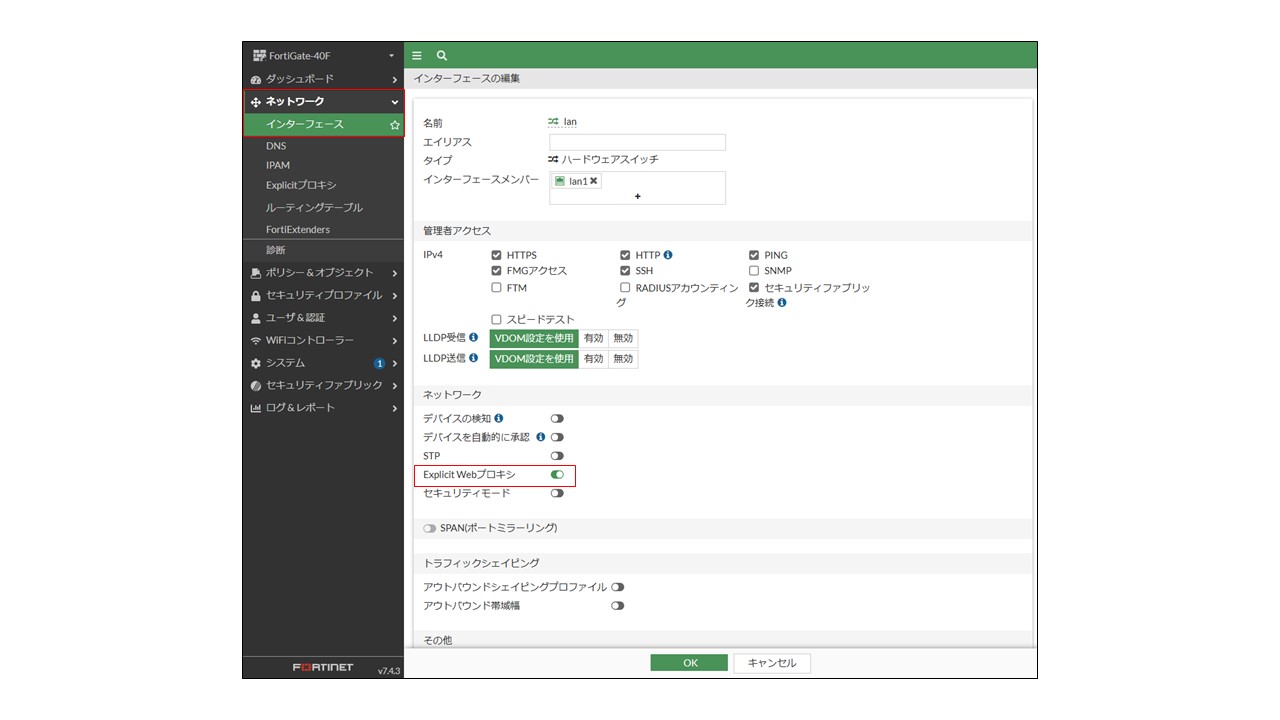Click the search magnifier icon in top bar
1280x720 pixels.
coord(442,56)
